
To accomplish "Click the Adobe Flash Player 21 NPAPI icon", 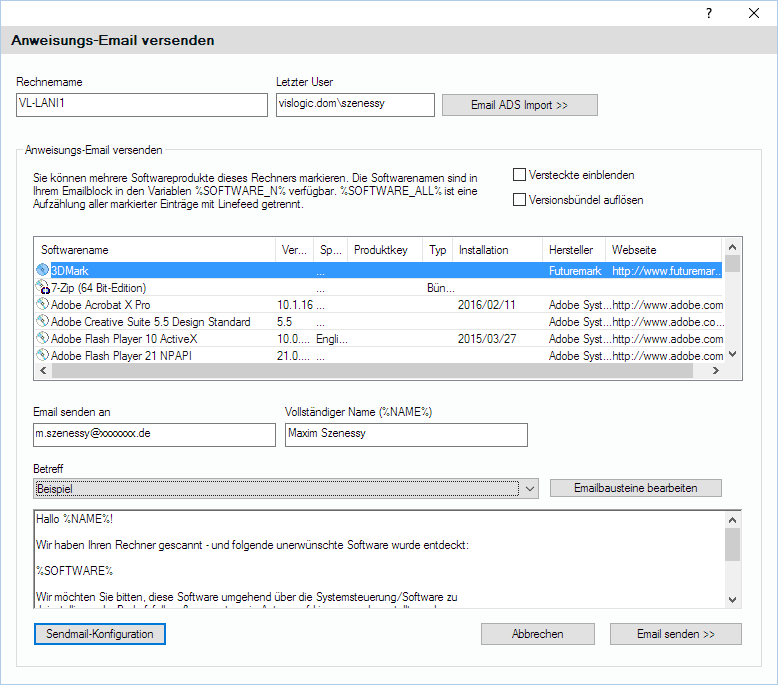I will coord(43,355).
